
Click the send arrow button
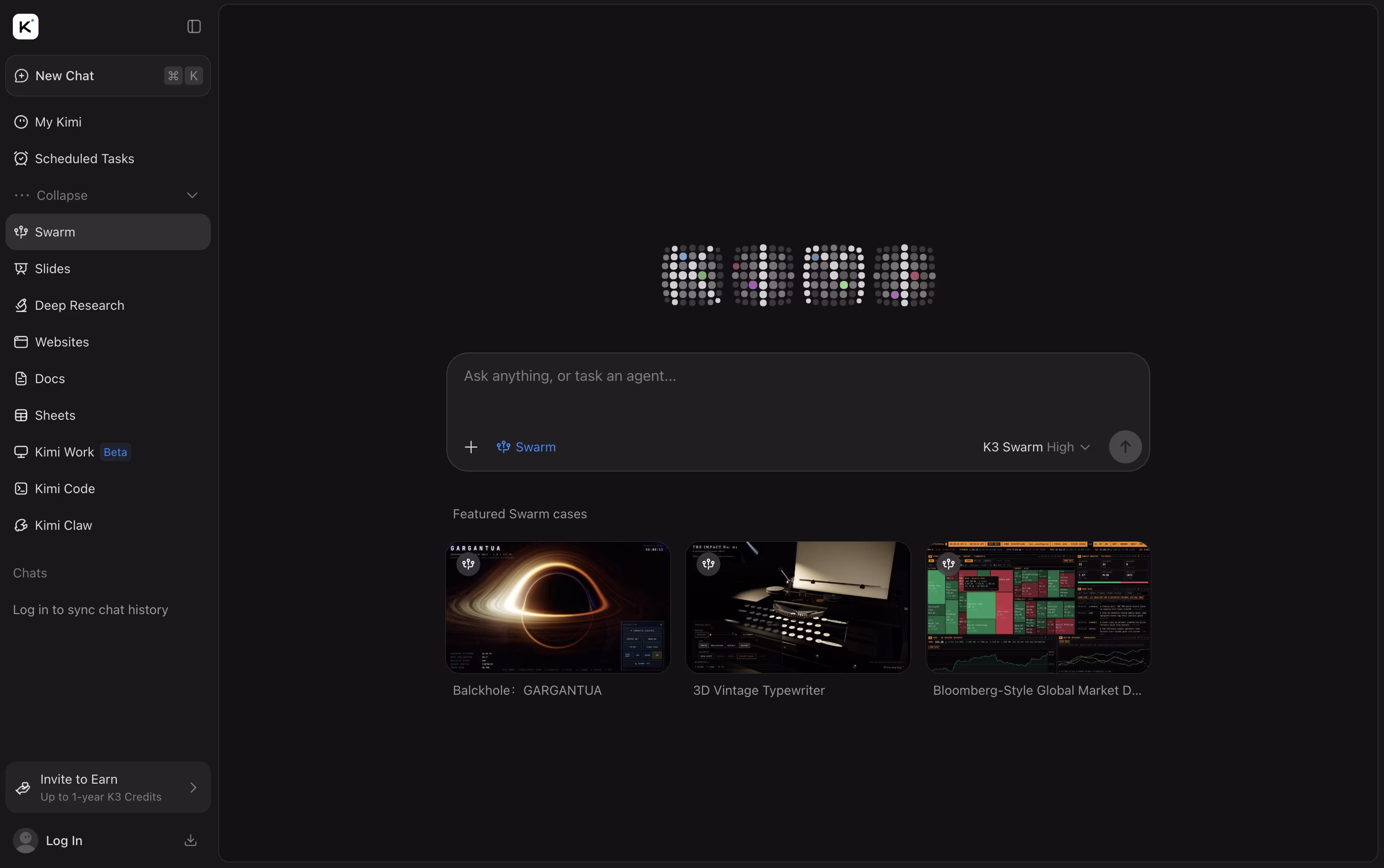click(1125, 447)
